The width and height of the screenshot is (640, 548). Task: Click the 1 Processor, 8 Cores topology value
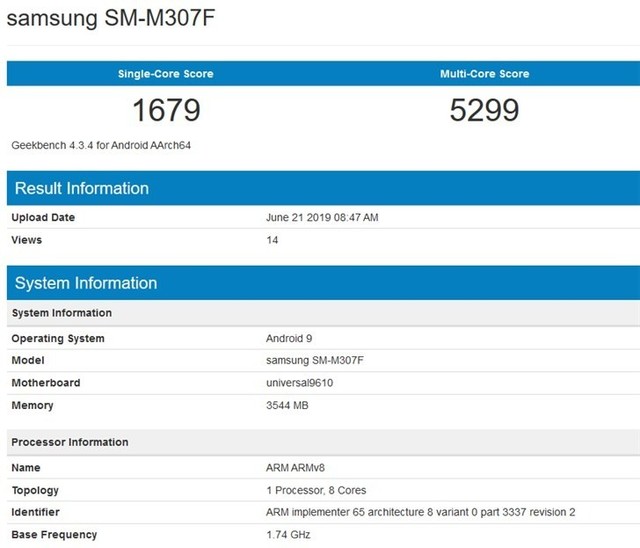[x=316, y=490]
